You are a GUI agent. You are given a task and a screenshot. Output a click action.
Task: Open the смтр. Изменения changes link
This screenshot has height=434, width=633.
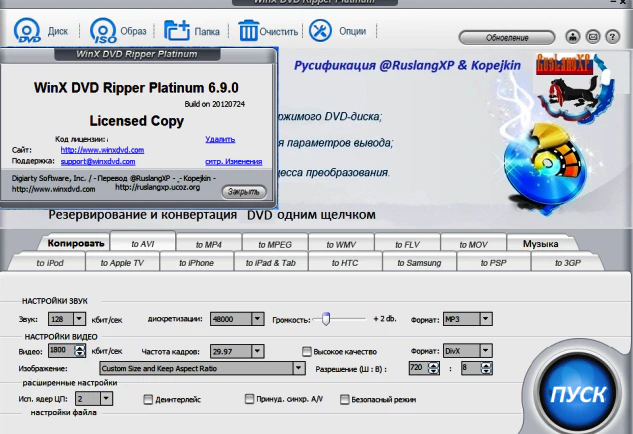coord(233,161)
